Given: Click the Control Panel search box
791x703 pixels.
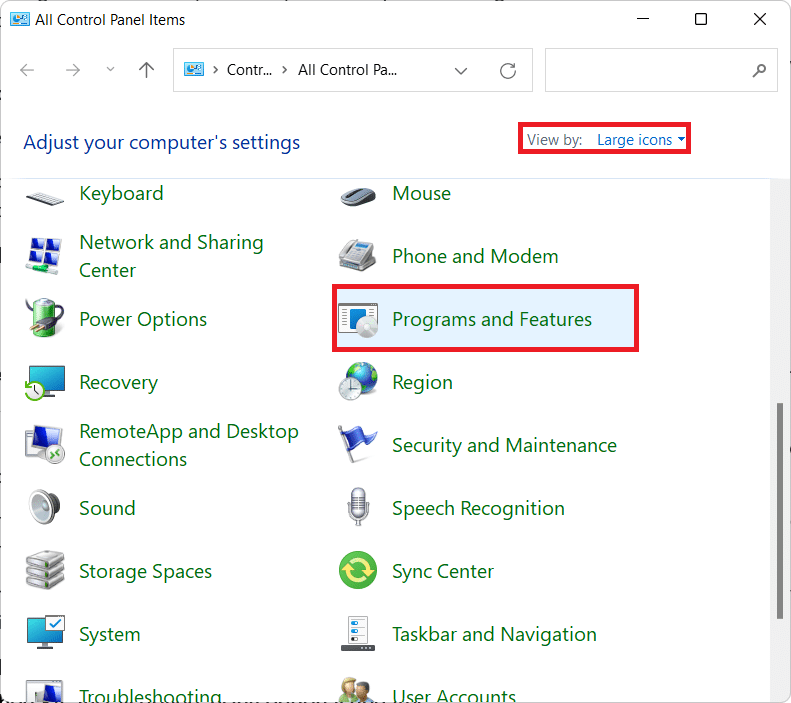Looking at the screenshot, I should pos(648,71).
